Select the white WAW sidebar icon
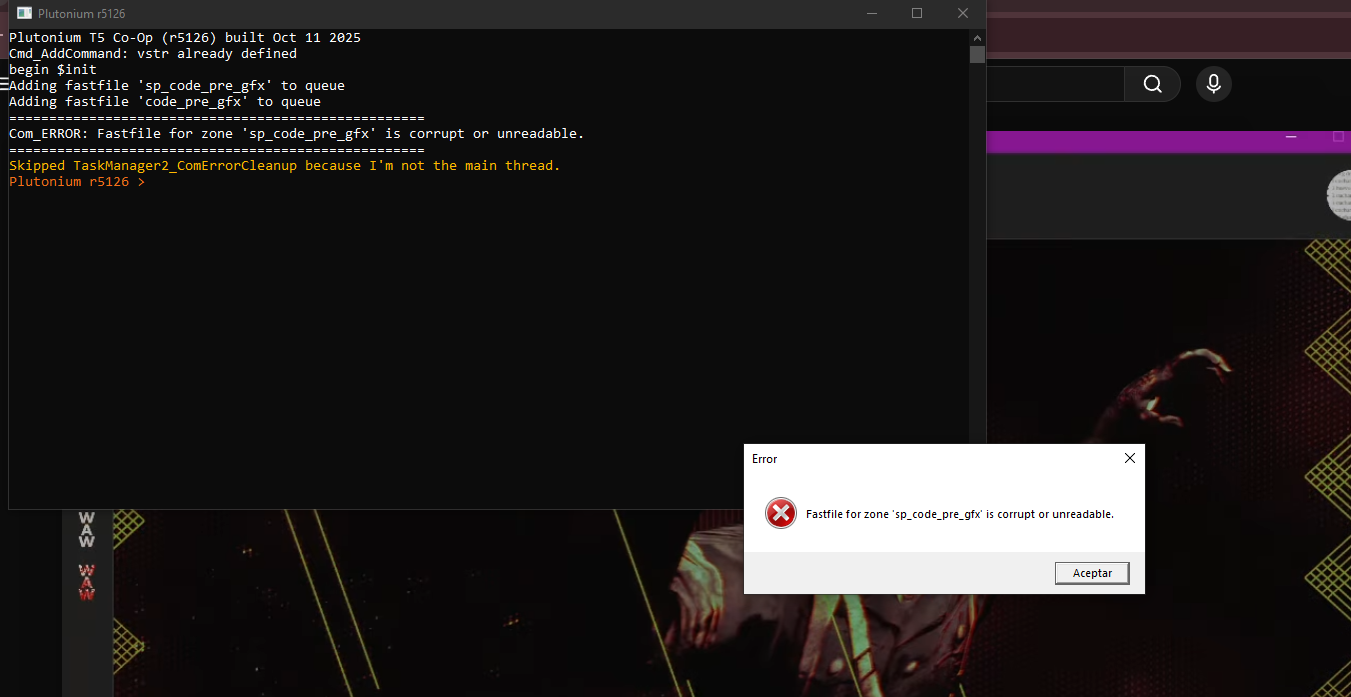 coord(87,530)
